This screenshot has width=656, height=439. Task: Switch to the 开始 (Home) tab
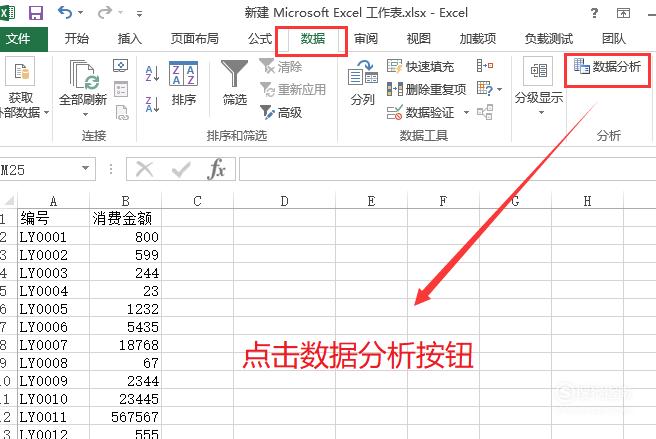coord(77,39)
